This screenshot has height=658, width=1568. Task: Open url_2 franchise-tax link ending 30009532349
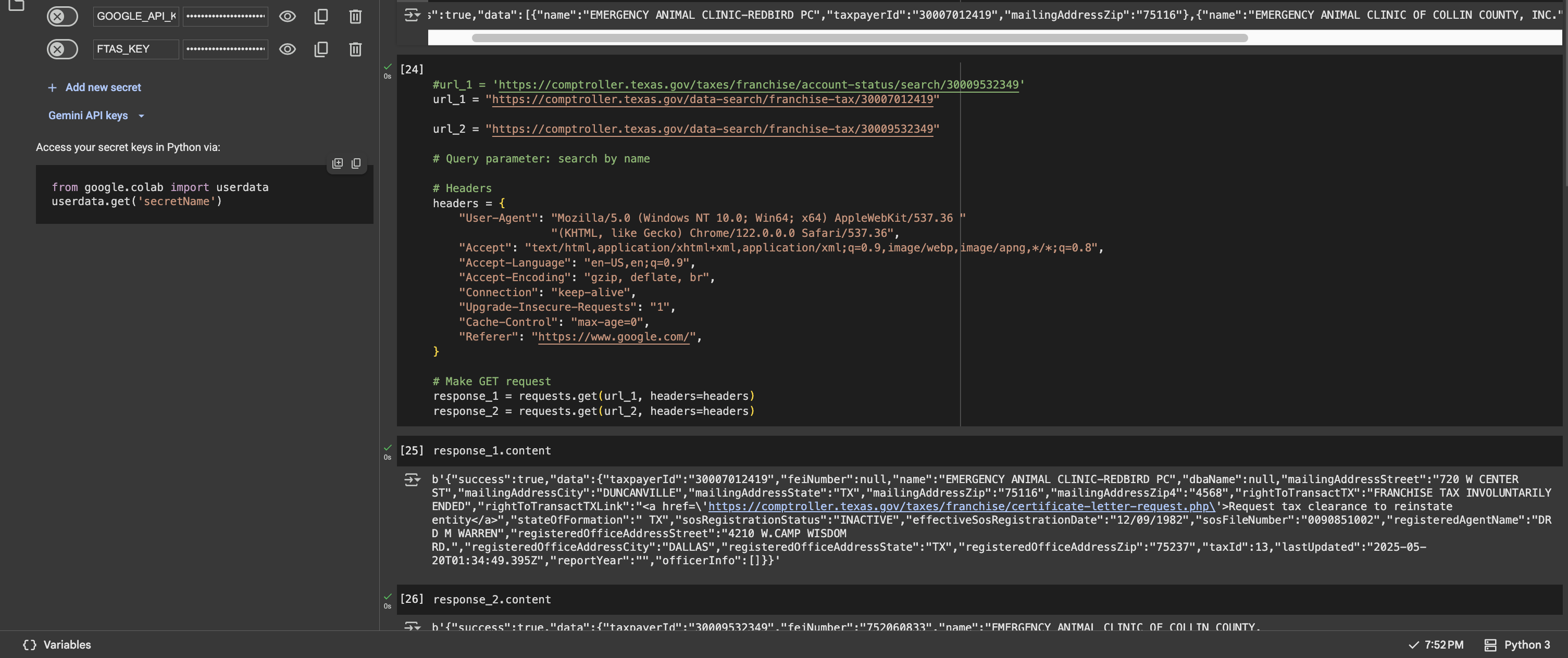tap(712, 129)
